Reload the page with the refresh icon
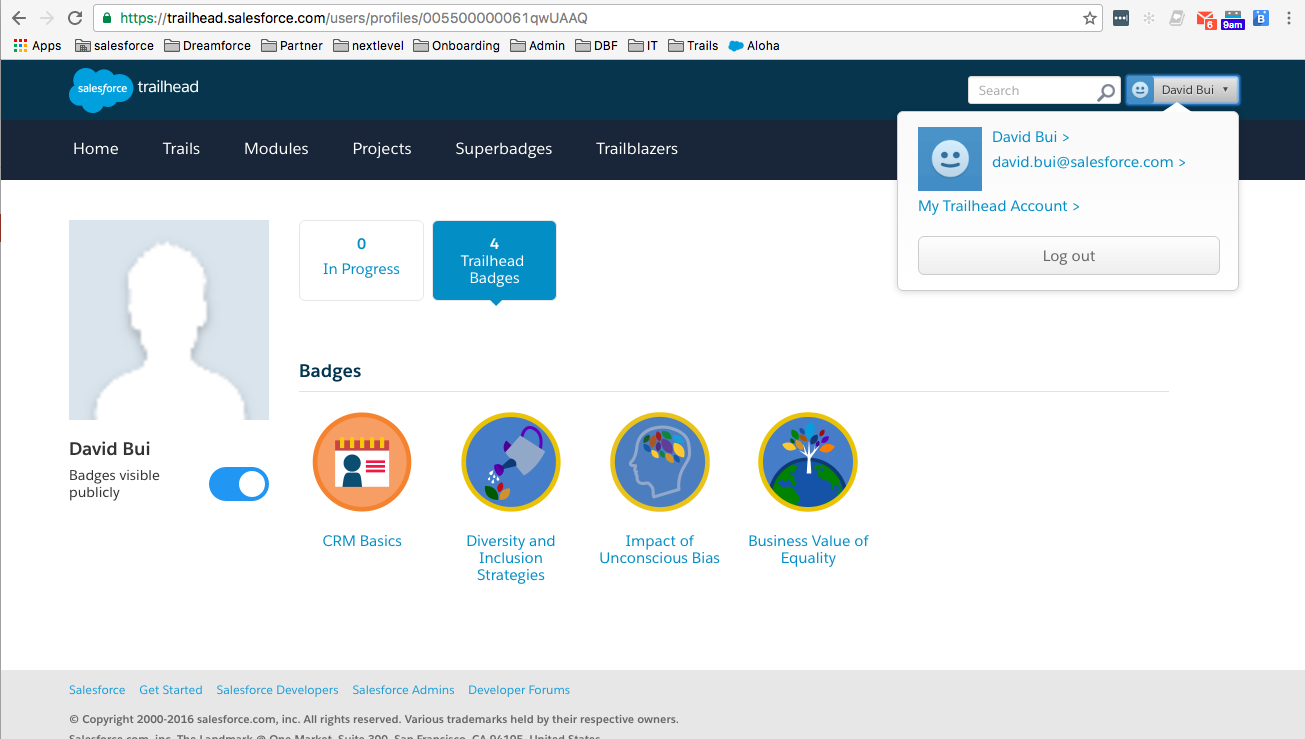Screen dimensions: 1305x739 pyautogui.click(x=75, y=18)
